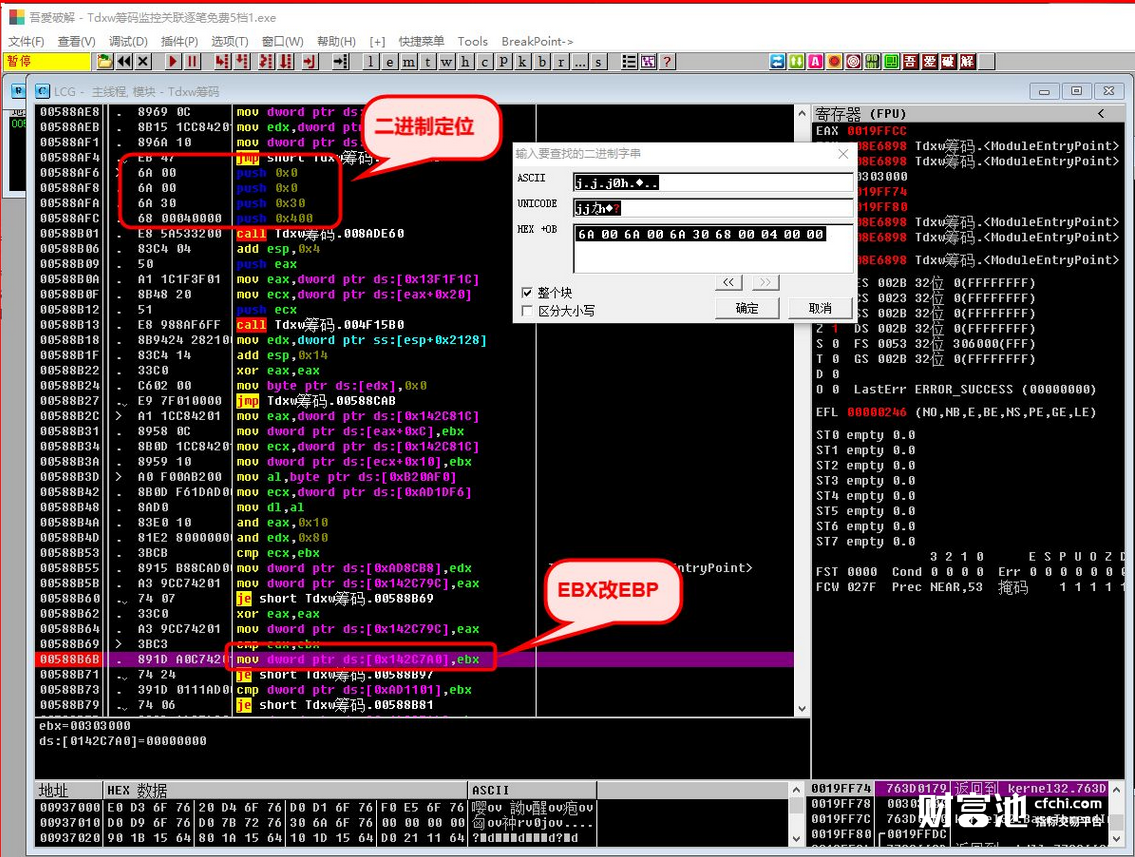1135x857 pixels.
Task: Click the red question mark help icon
Action: tap(667, 62)
